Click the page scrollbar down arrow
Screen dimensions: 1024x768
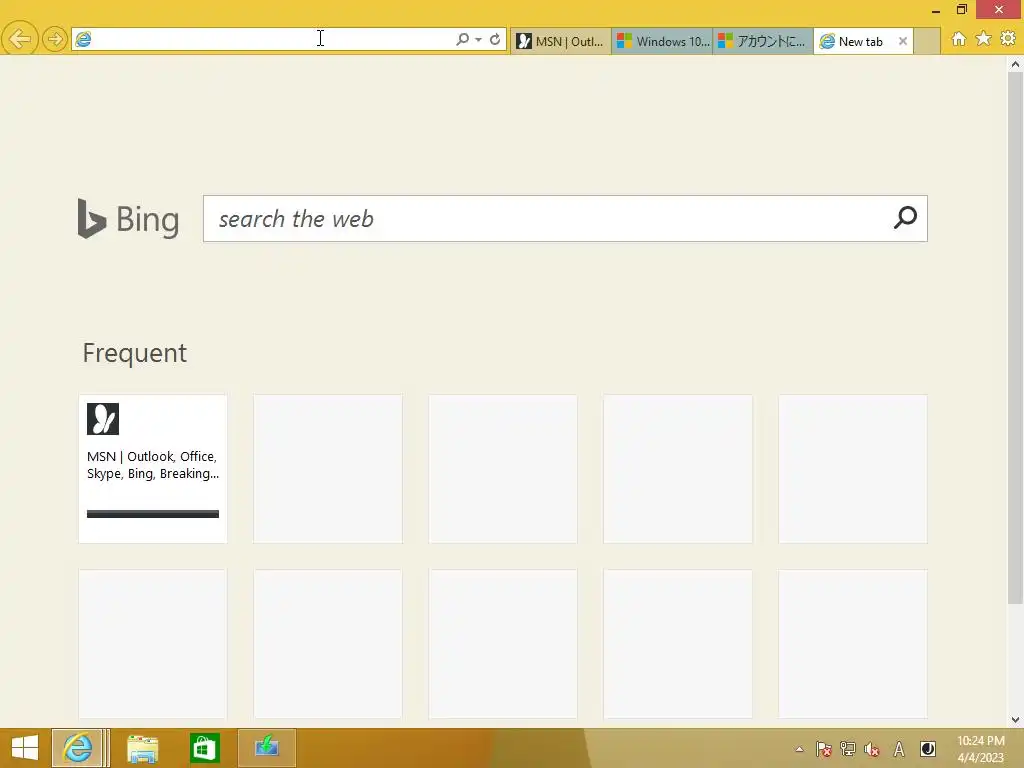1015,720
